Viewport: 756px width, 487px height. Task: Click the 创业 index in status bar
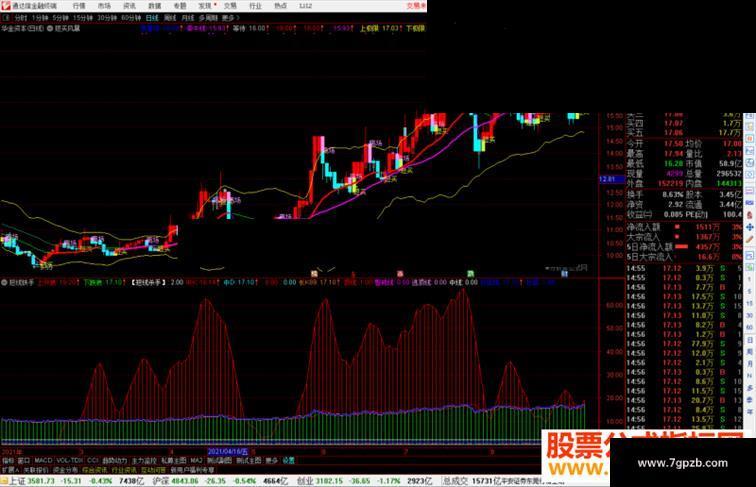[305, 481]
